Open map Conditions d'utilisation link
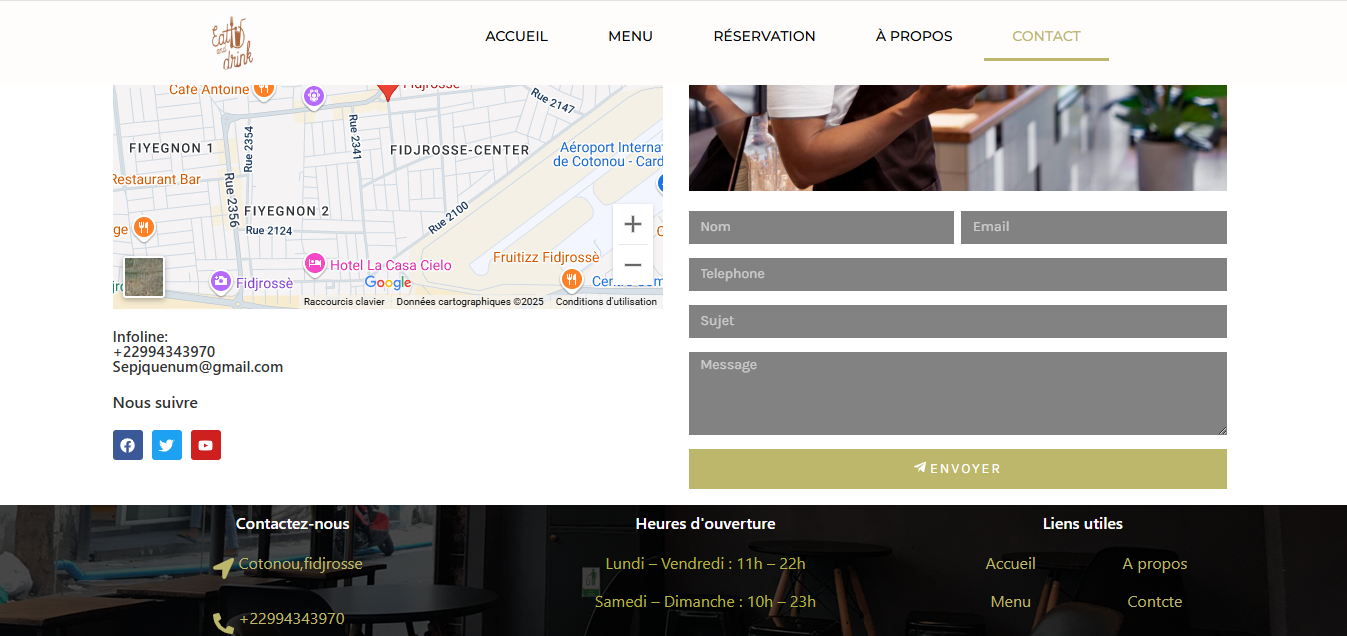 (607, 302)
